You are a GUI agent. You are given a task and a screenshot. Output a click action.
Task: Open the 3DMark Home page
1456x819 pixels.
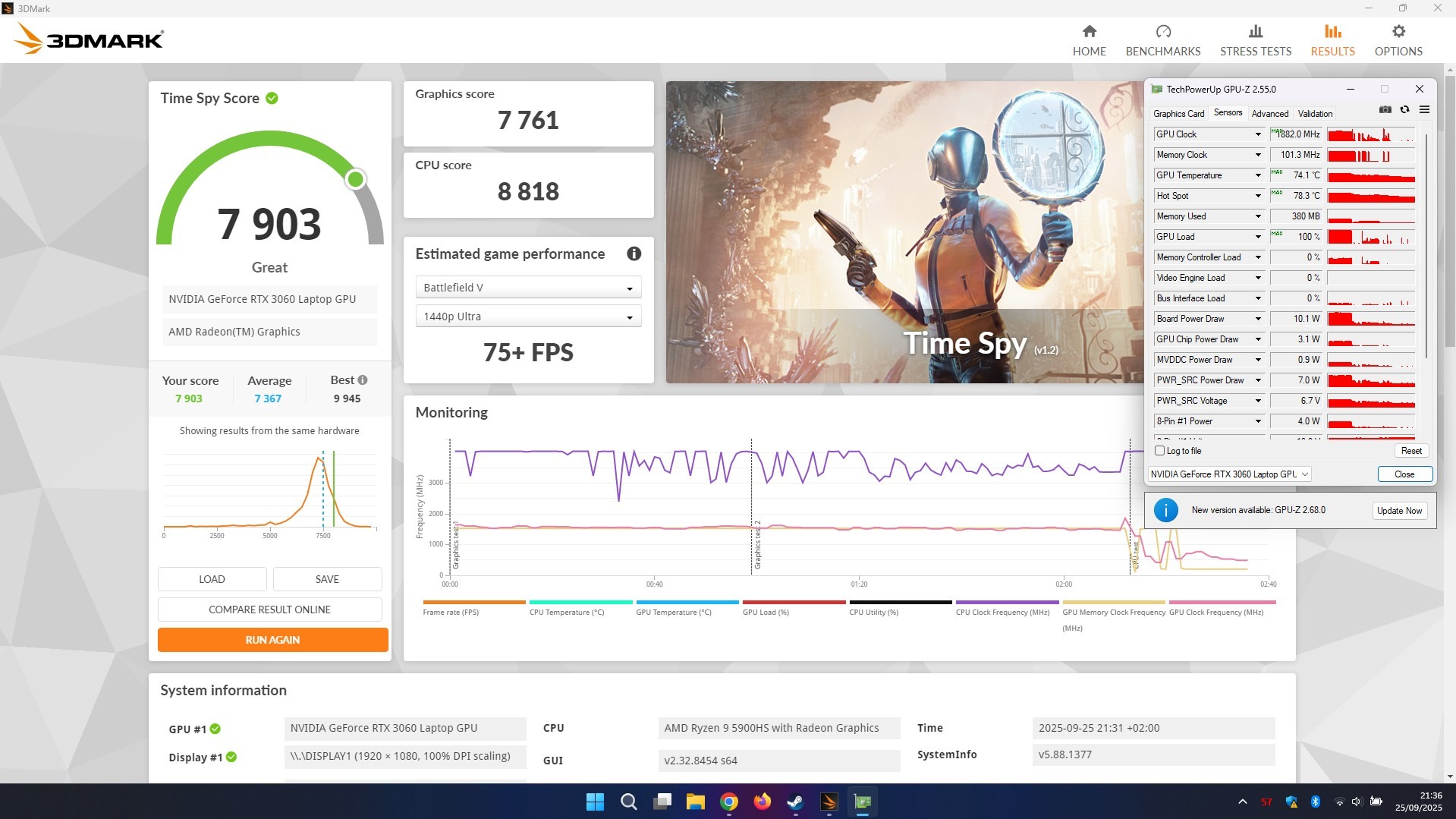tap(1089, 40)
